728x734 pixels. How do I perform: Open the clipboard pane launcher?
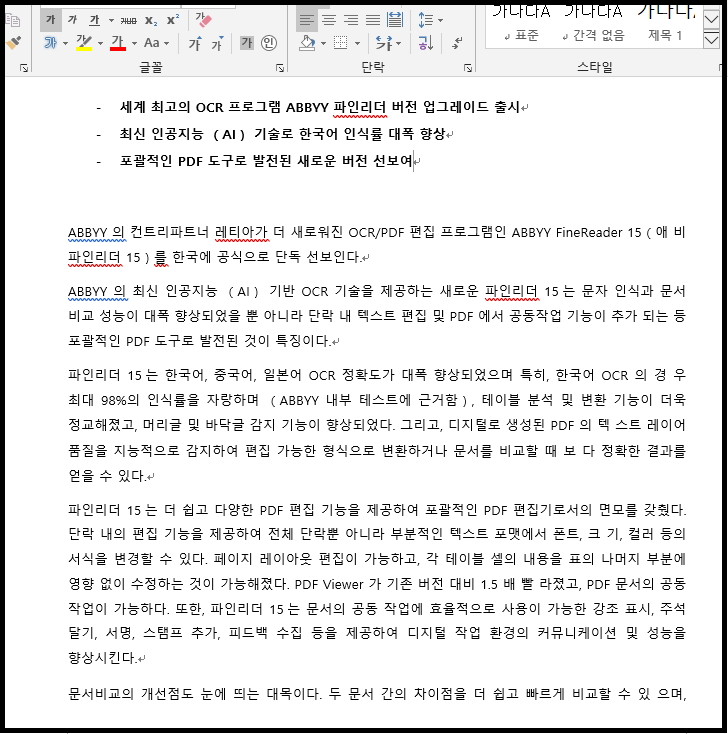[x=24, y=68]
